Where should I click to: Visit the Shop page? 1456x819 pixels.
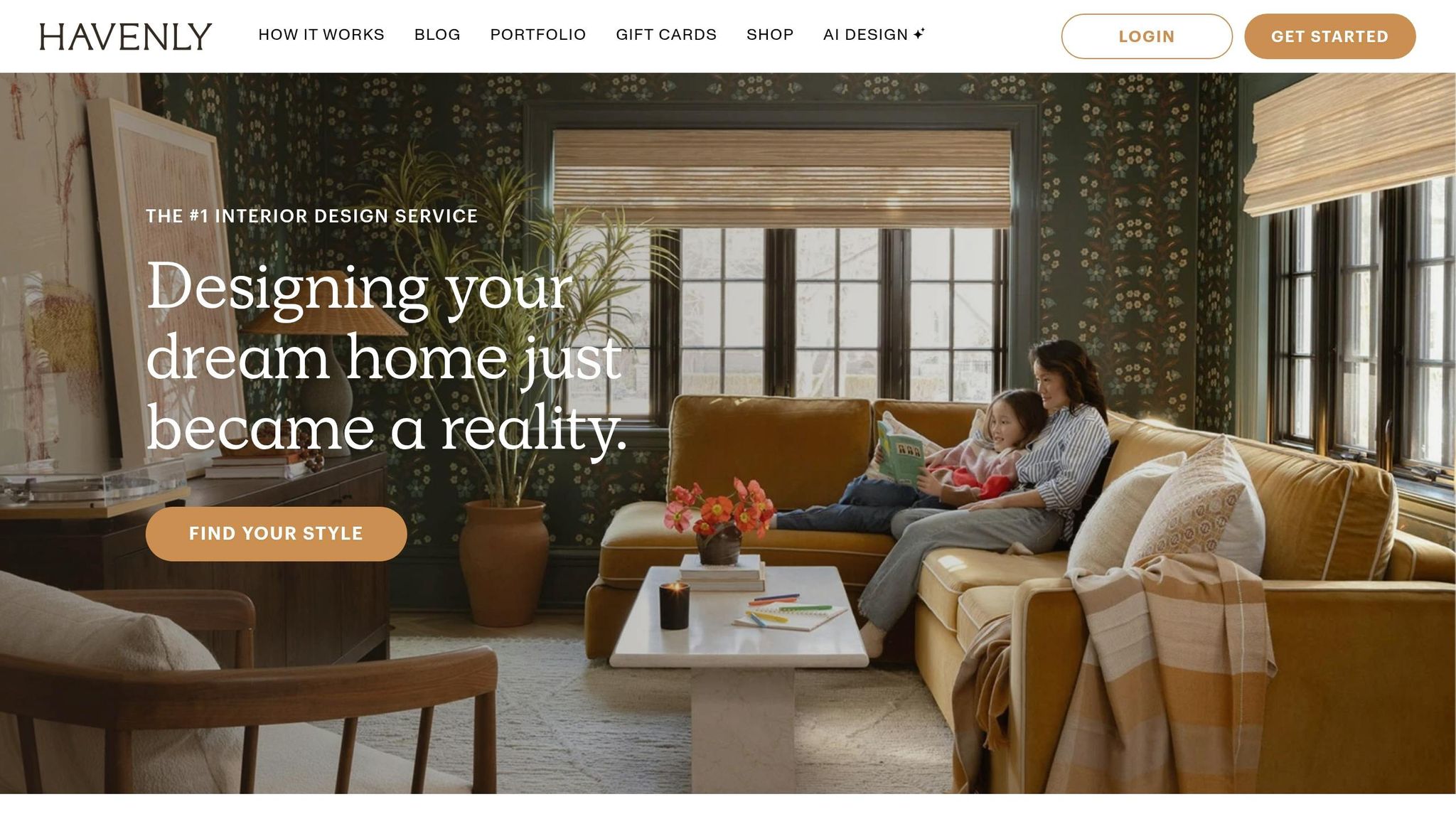pos(770,35)
